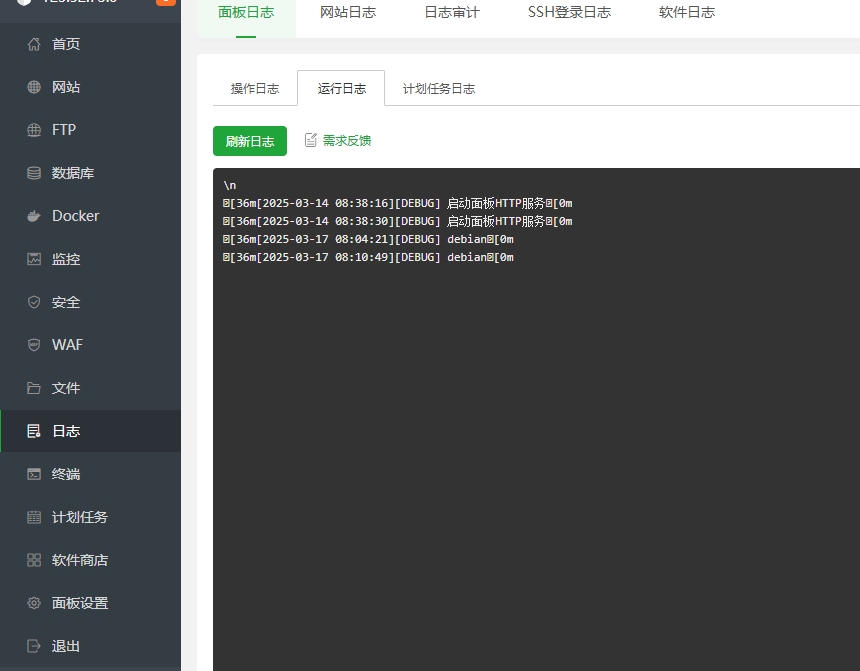860x671 pixels.
Task: Click the terminal icon beside 终端
Action: coord(34,474)
